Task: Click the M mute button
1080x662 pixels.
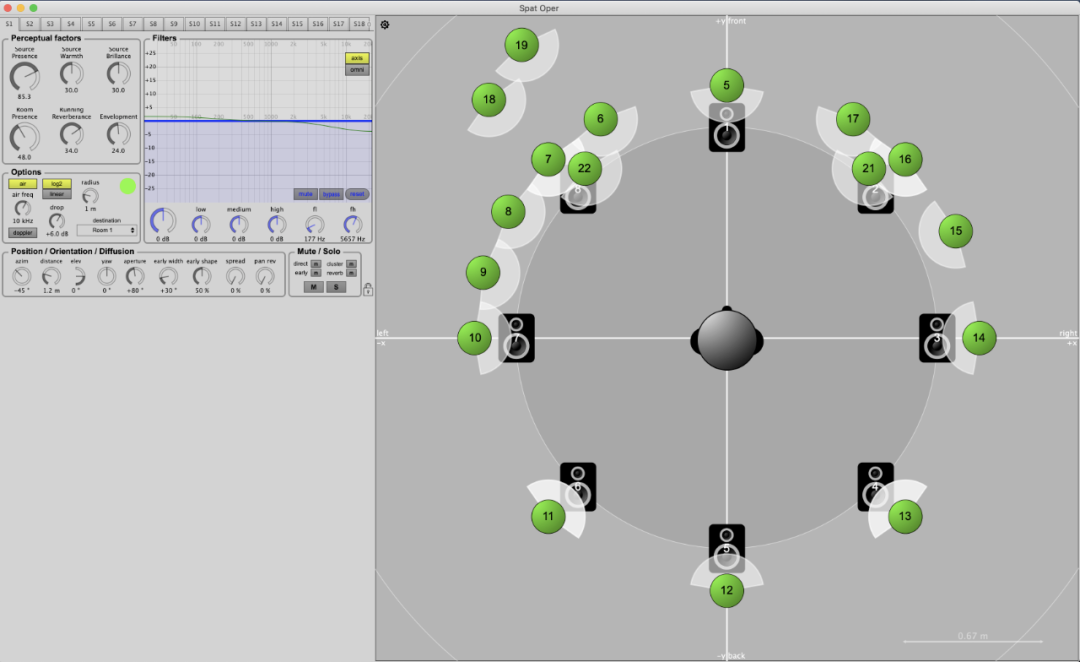Action: coord(313,287)
